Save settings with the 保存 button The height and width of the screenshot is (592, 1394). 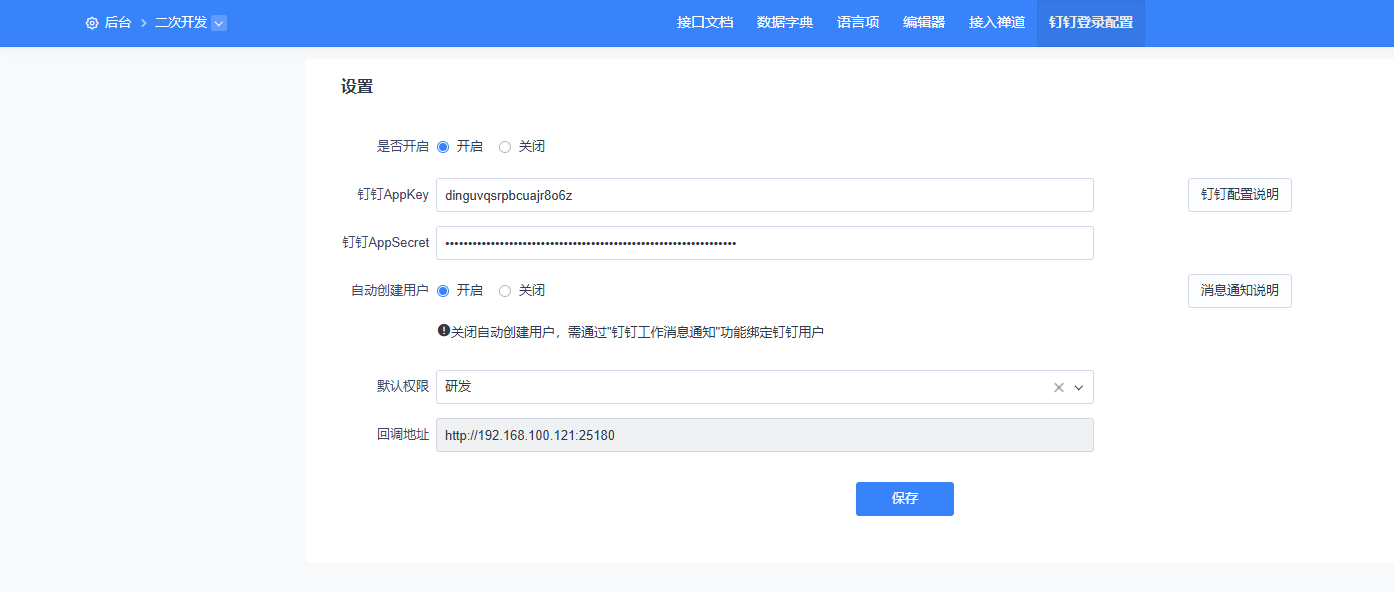(x=905, y=499)
